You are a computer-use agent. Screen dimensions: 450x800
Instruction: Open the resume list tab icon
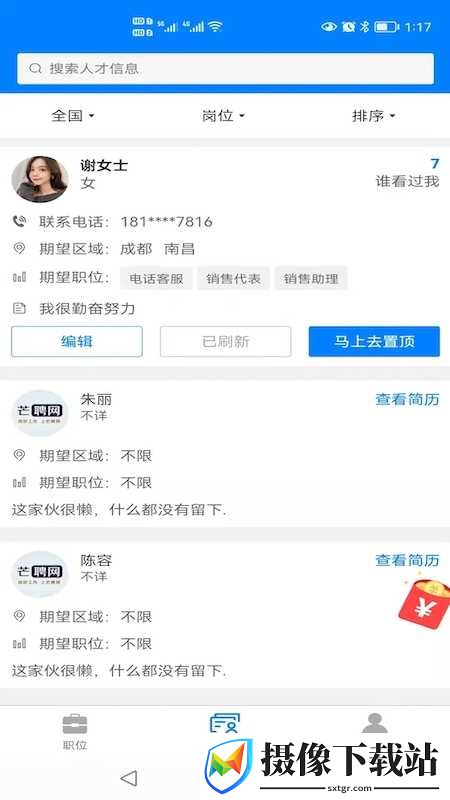[x=224, y=723]
